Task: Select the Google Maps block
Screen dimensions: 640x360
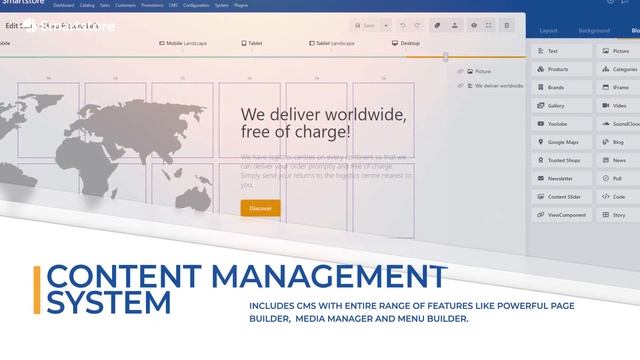Action: [562, 142]
